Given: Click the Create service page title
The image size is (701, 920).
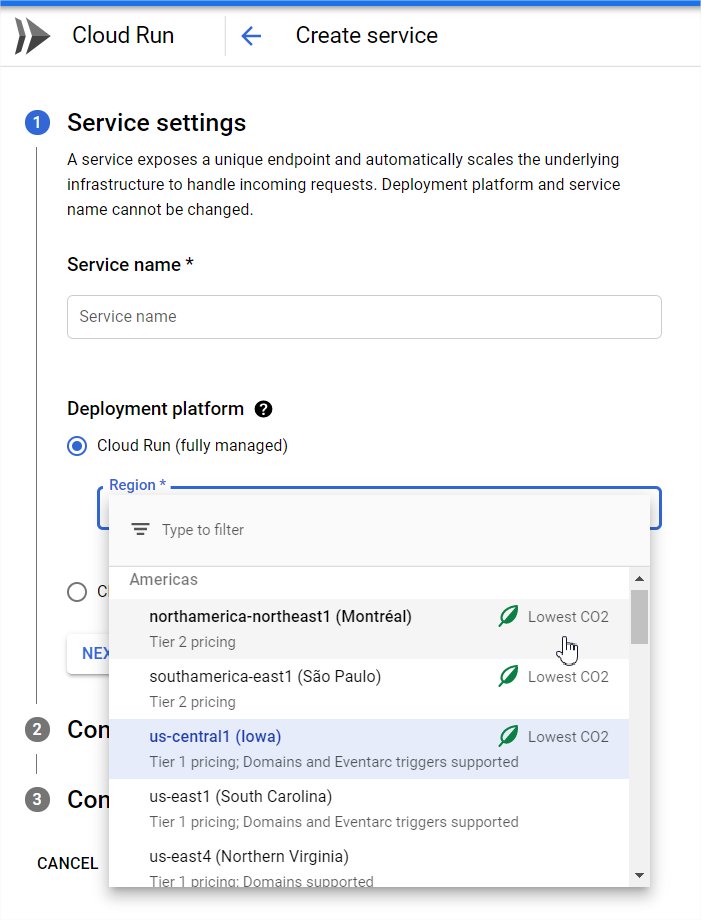Looking at the screenshot, I should [367, 35].
